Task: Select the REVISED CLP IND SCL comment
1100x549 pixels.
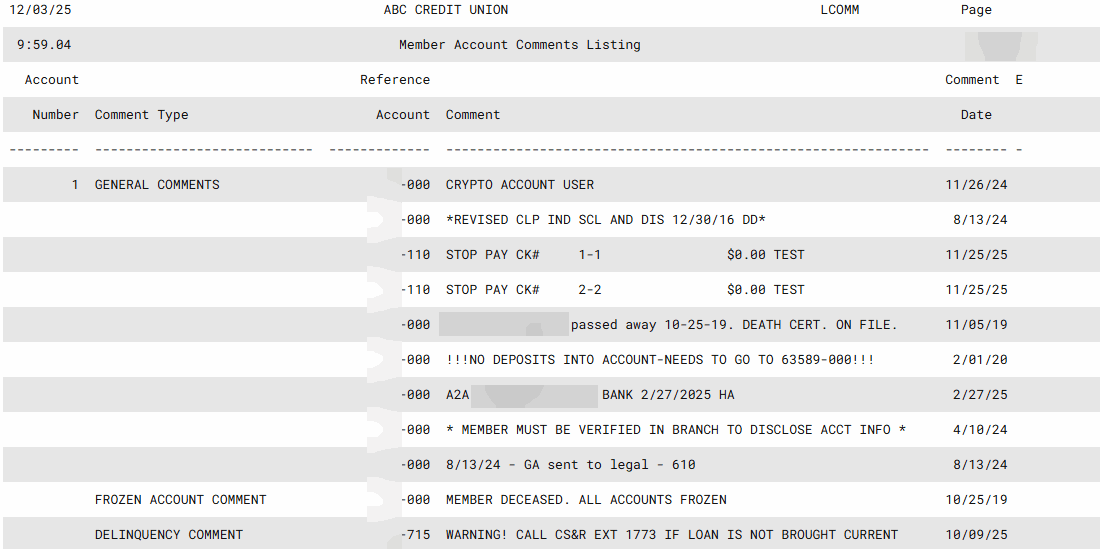Action: pos(605,220)
